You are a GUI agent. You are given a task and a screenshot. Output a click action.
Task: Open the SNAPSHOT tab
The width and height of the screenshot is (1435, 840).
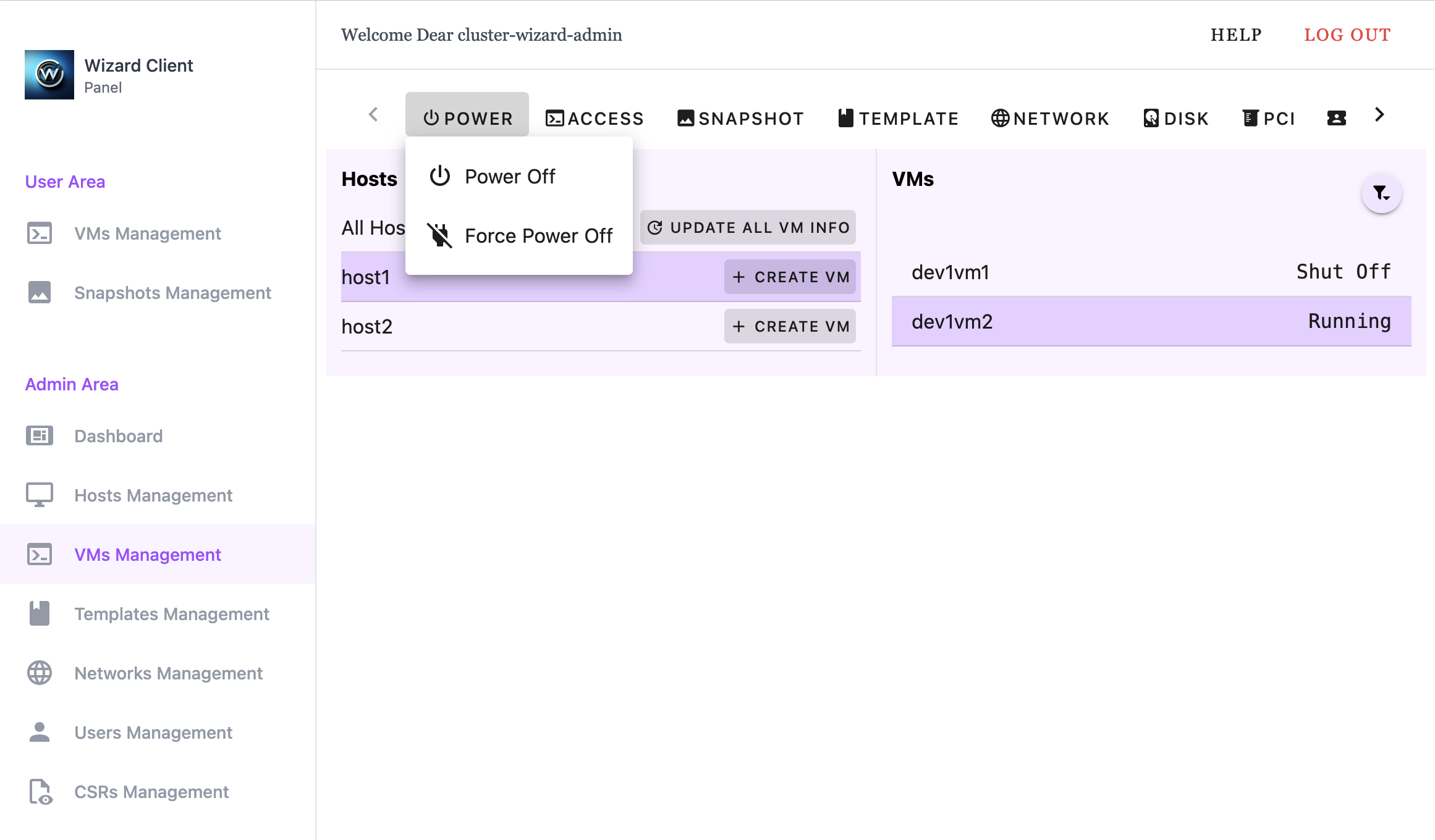point(740,118)
